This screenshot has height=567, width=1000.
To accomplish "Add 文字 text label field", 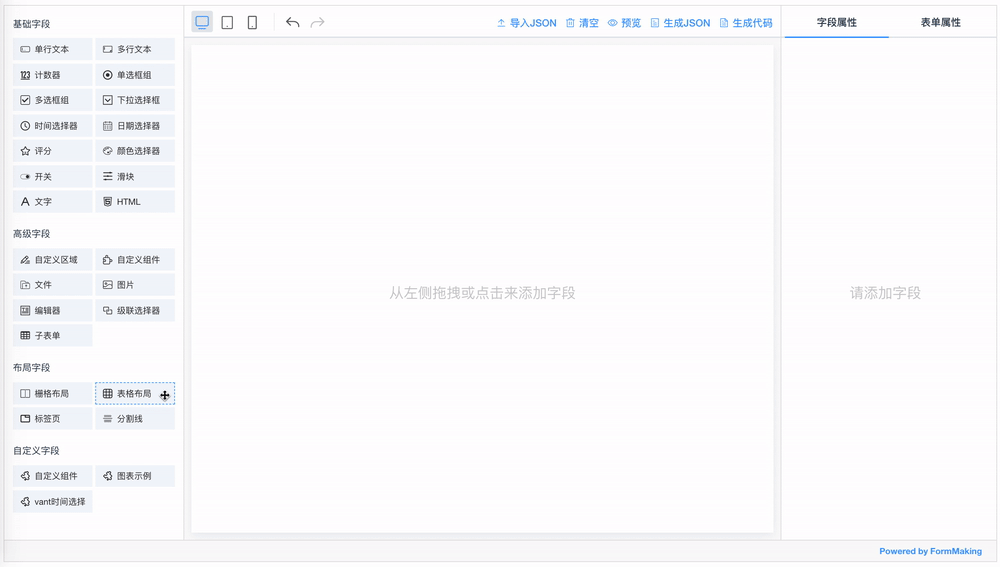I will pos(52,202).
